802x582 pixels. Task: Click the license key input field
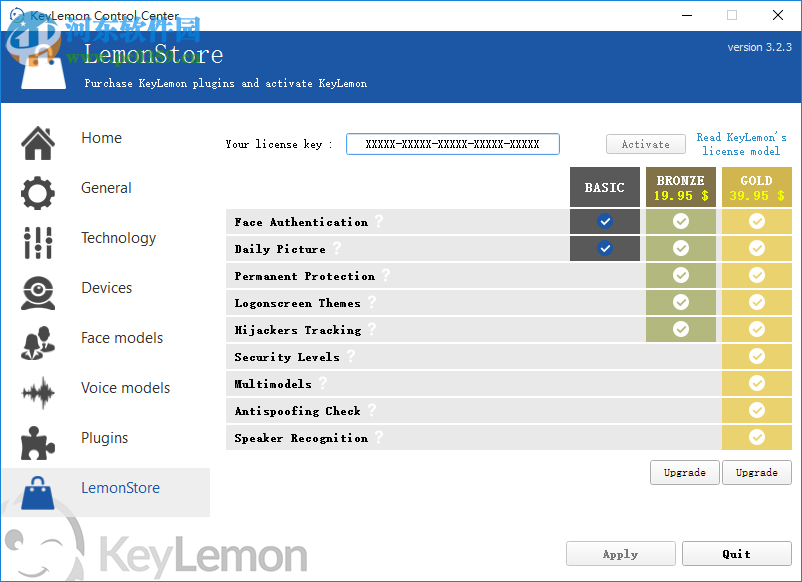[x=452, y=143]
